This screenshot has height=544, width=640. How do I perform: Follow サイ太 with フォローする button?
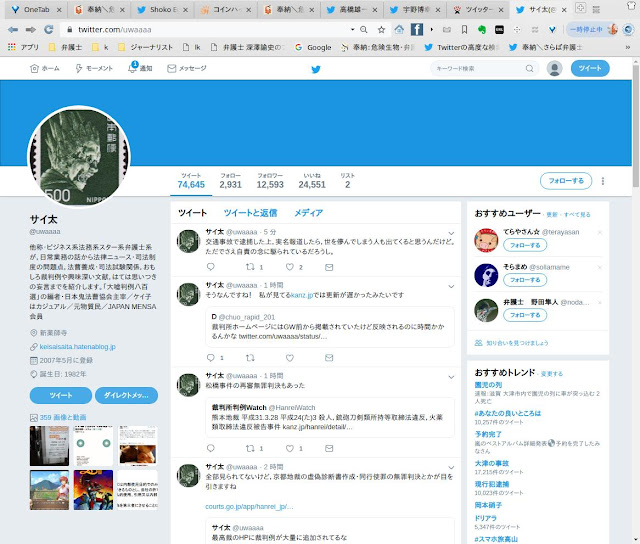point(566,181)
